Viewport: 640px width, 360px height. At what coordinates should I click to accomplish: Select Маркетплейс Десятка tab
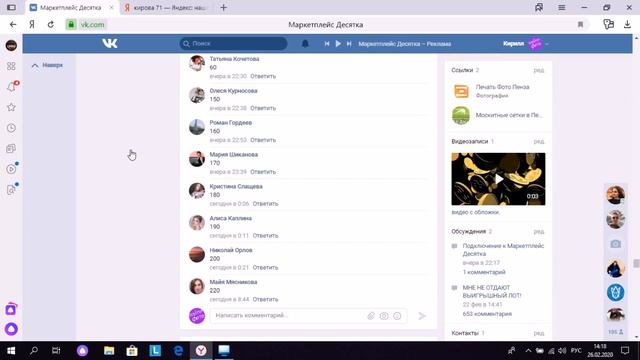coord(70,7)
